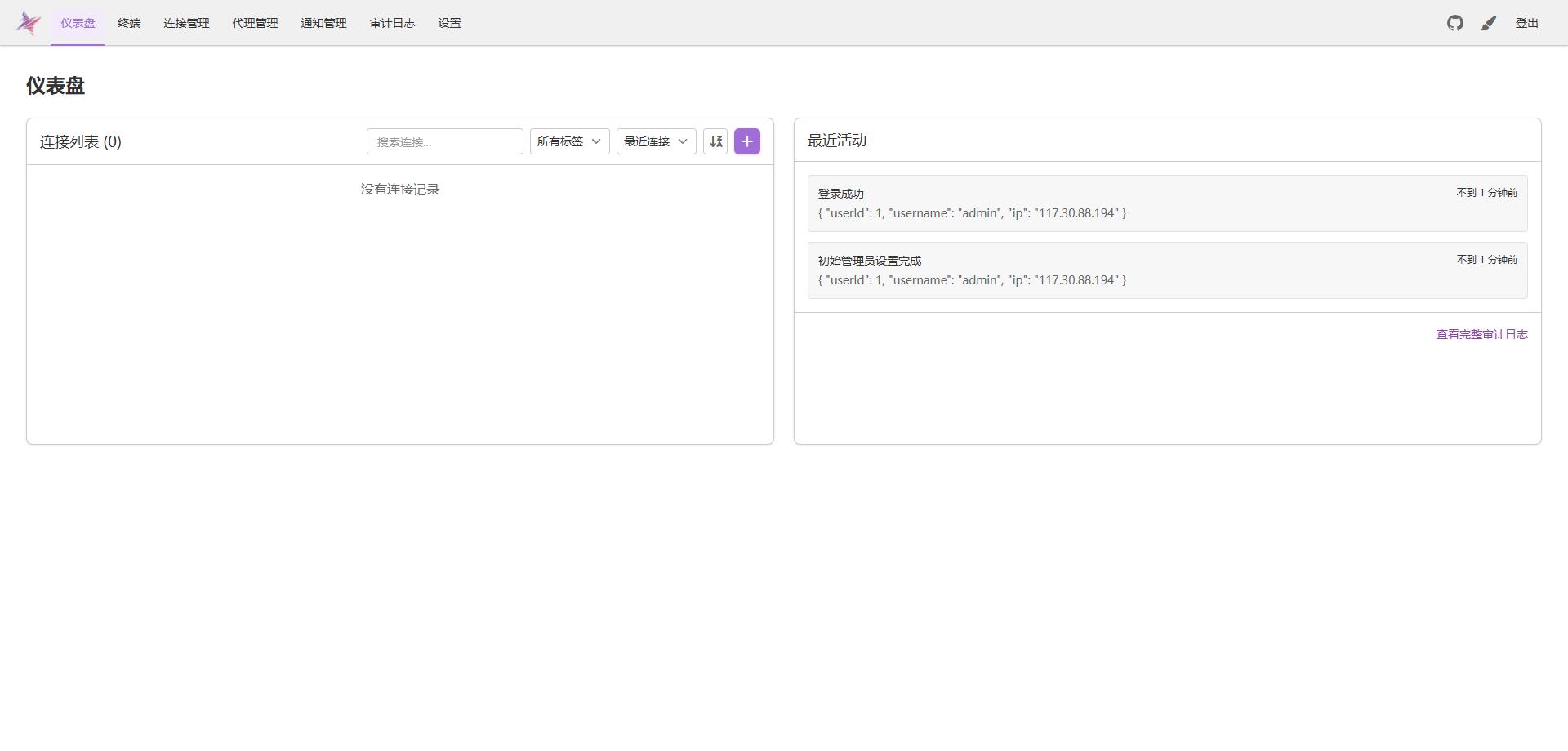Switch to 代理管理 page
This screenshot has width=1568, height=751.
[255, 23]
